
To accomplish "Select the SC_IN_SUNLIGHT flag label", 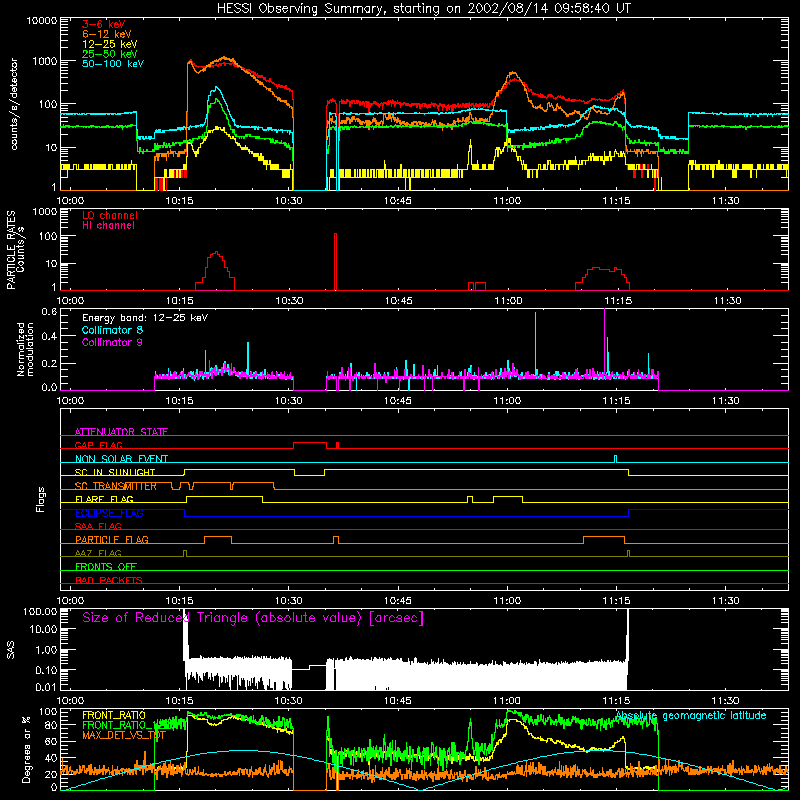I will pyautogui.click(x=115, y=472).
